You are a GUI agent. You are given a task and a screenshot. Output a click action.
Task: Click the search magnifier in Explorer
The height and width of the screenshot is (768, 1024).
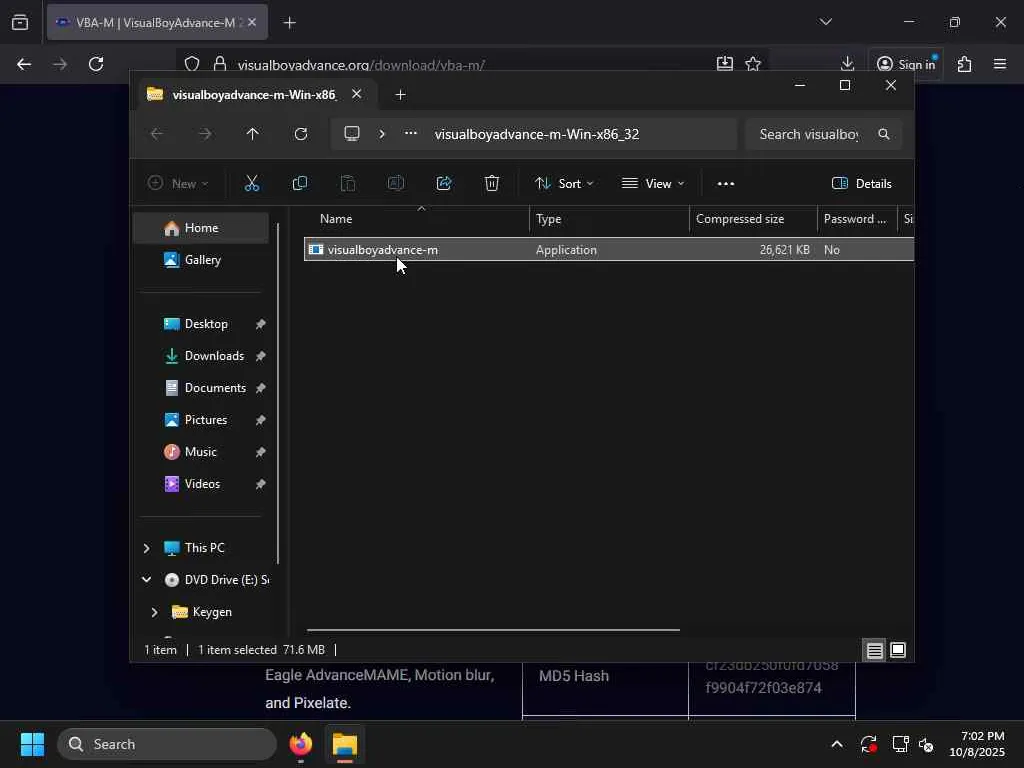(x=884, y=134)
